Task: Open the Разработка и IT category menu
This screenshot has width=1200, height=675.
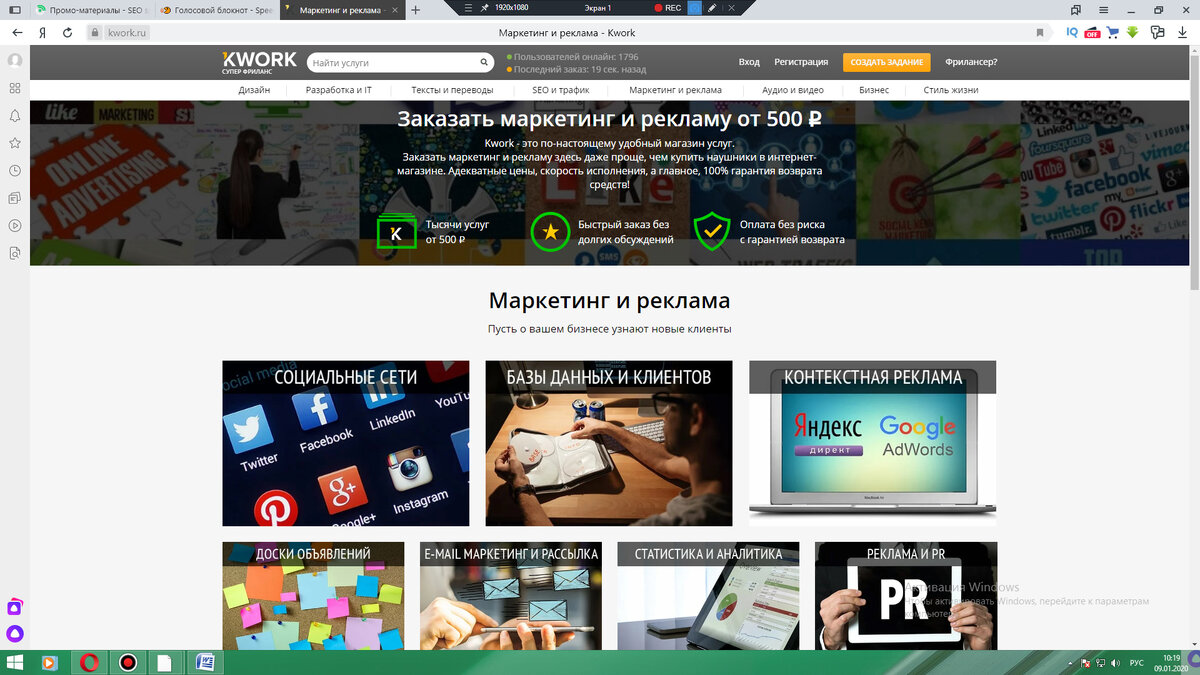Action: pos(339,90)
